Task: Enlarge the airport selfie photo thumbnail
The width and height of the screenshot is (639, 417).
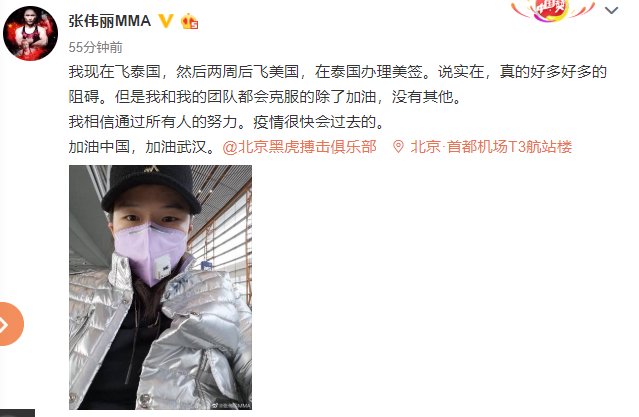Action: [x=161, y=287]
